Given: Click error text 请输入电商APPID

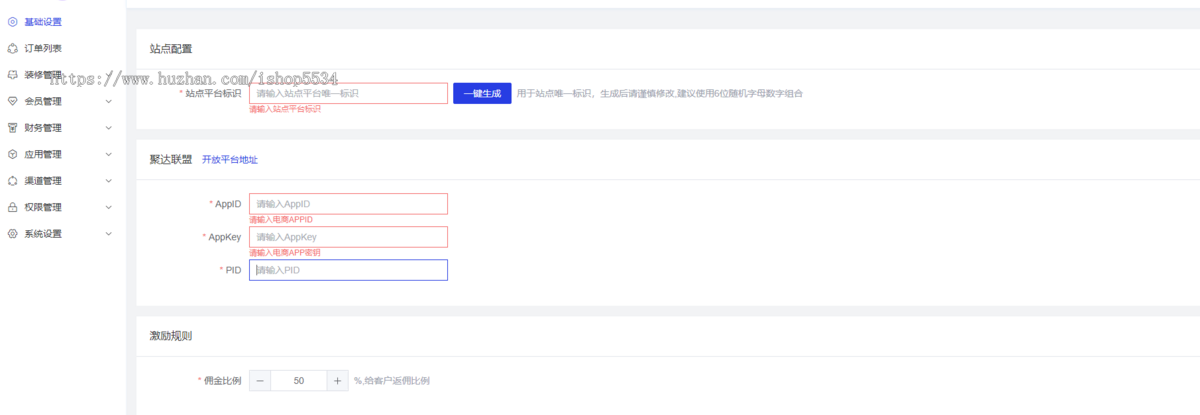Looking at the screenshot, I should (x=281, y=219).
